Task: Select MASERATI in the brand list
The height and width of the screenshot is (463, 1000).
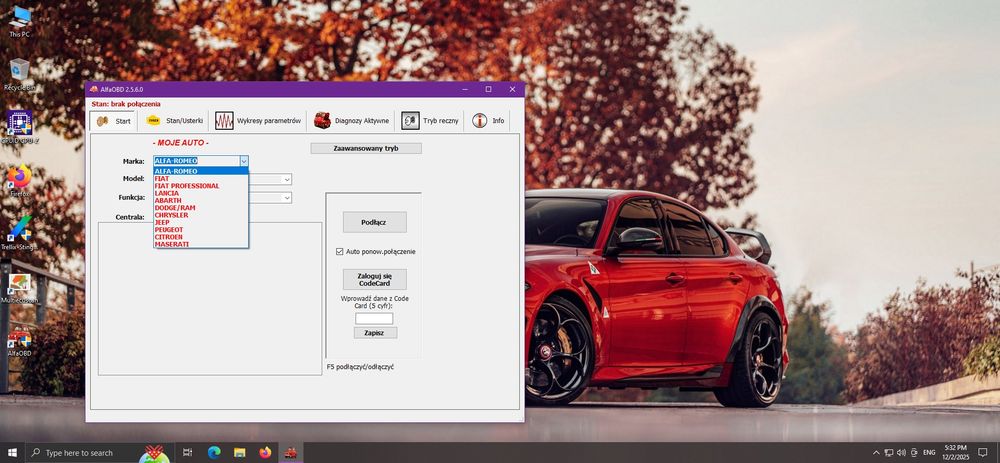Action: click(201, 244)
